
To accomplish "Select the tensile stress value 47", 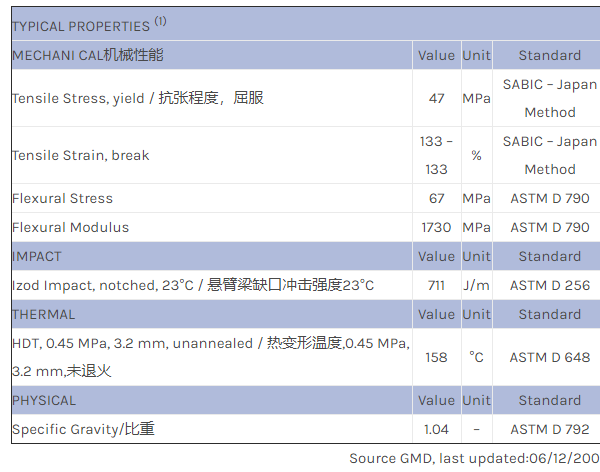I will (x=436, y=98).
